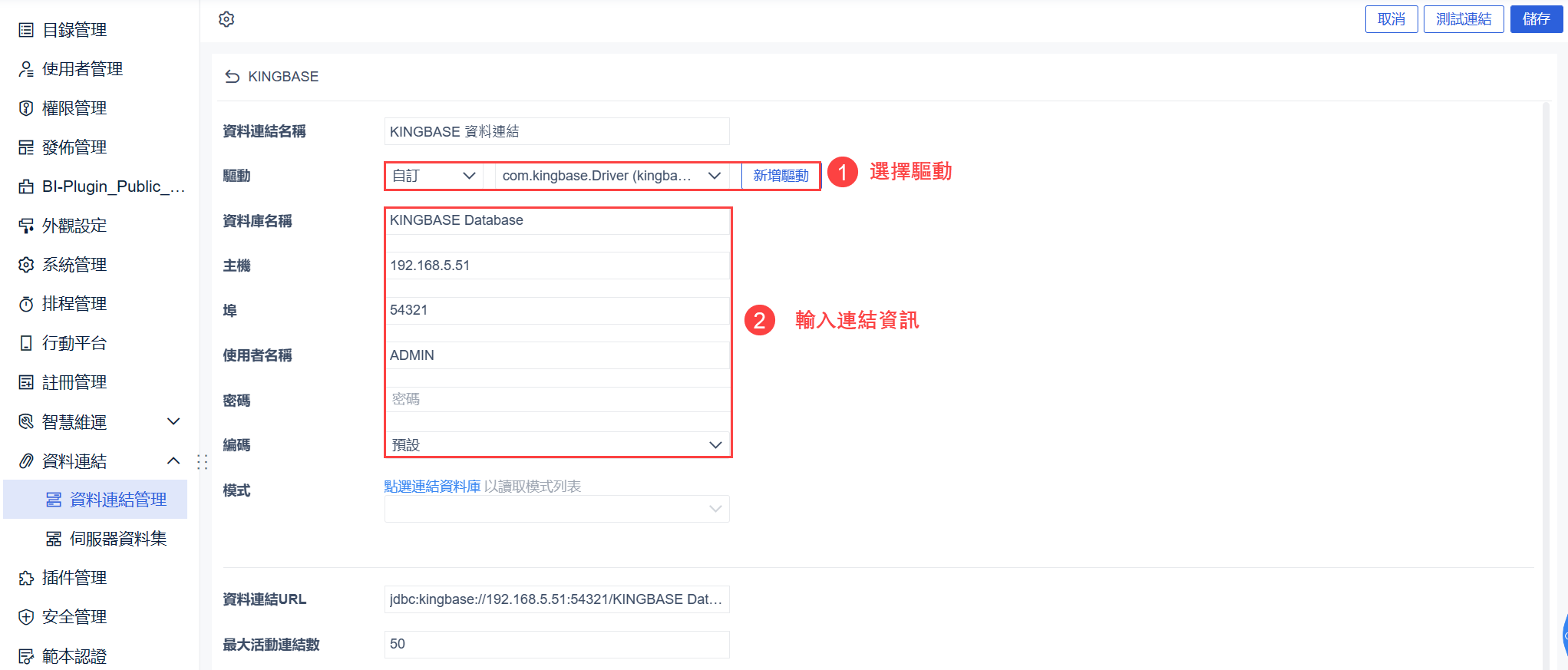The height and width of the screenshot is (670, 1568).
Task: Click the 新增驅動 button
Action: pos(781,176)
